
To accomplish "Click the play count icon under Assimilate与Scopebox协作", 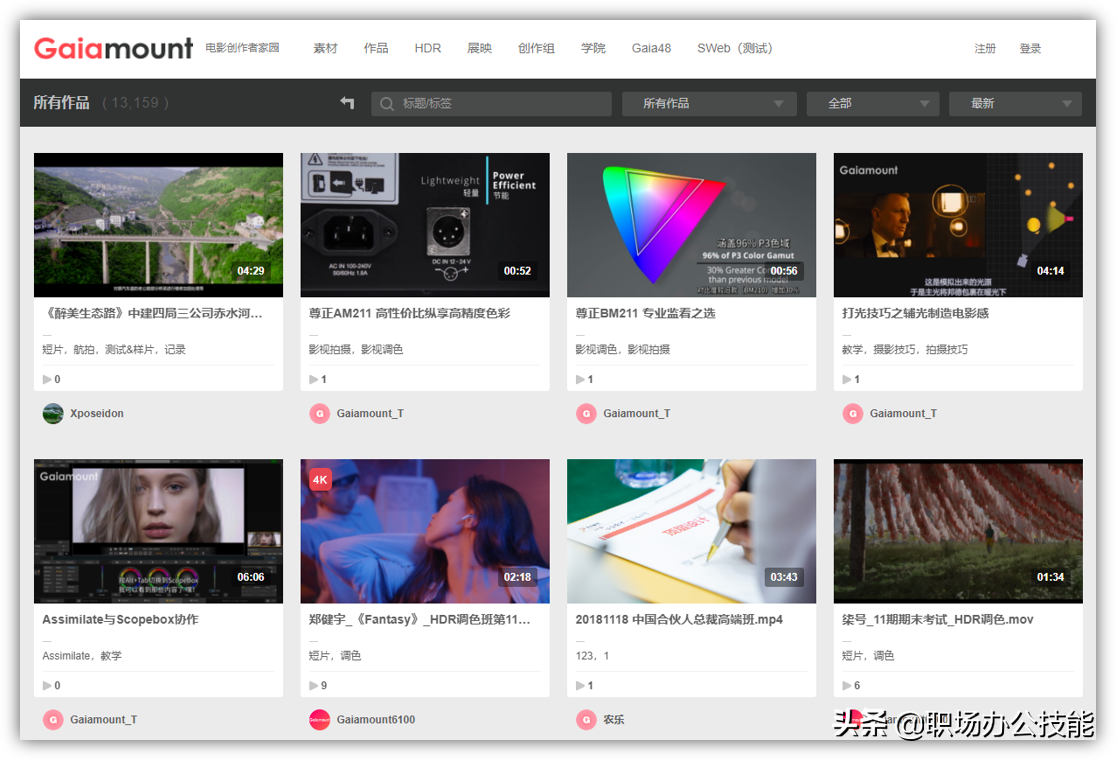I will tap(44, 685).
